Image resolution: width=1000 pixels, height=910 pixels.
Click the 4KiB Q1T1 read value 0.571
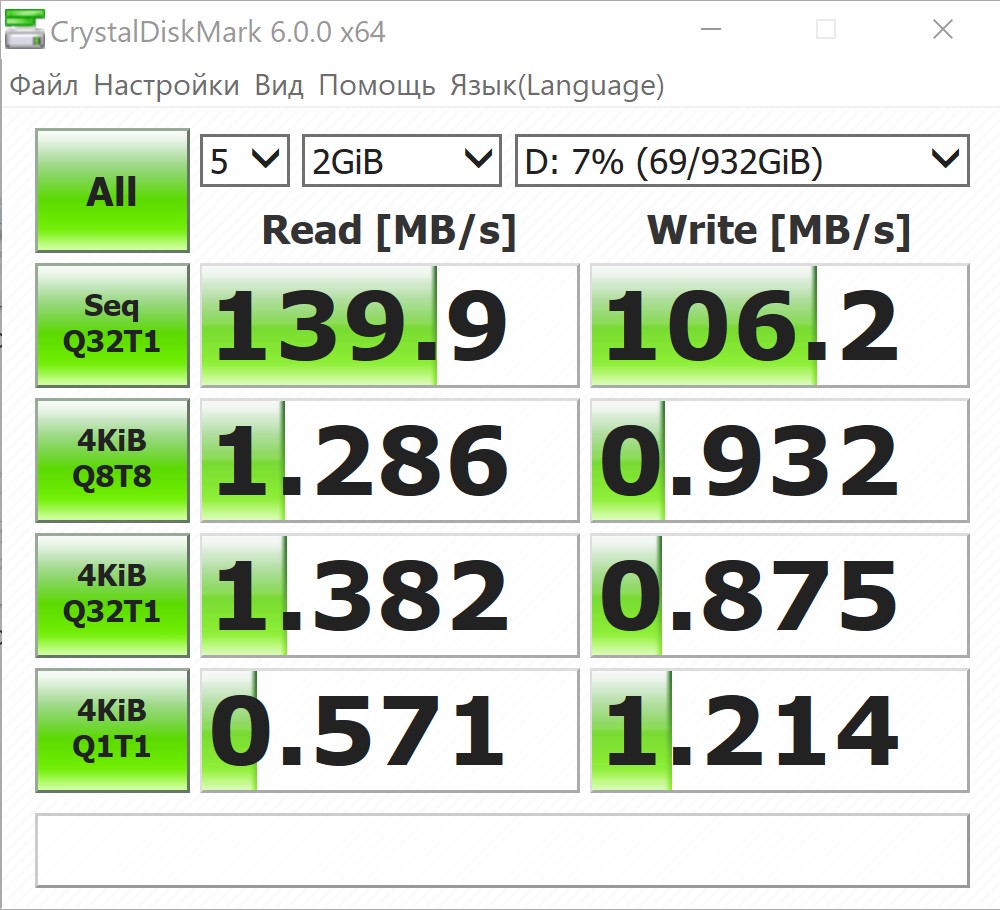(x=390, y=730)
